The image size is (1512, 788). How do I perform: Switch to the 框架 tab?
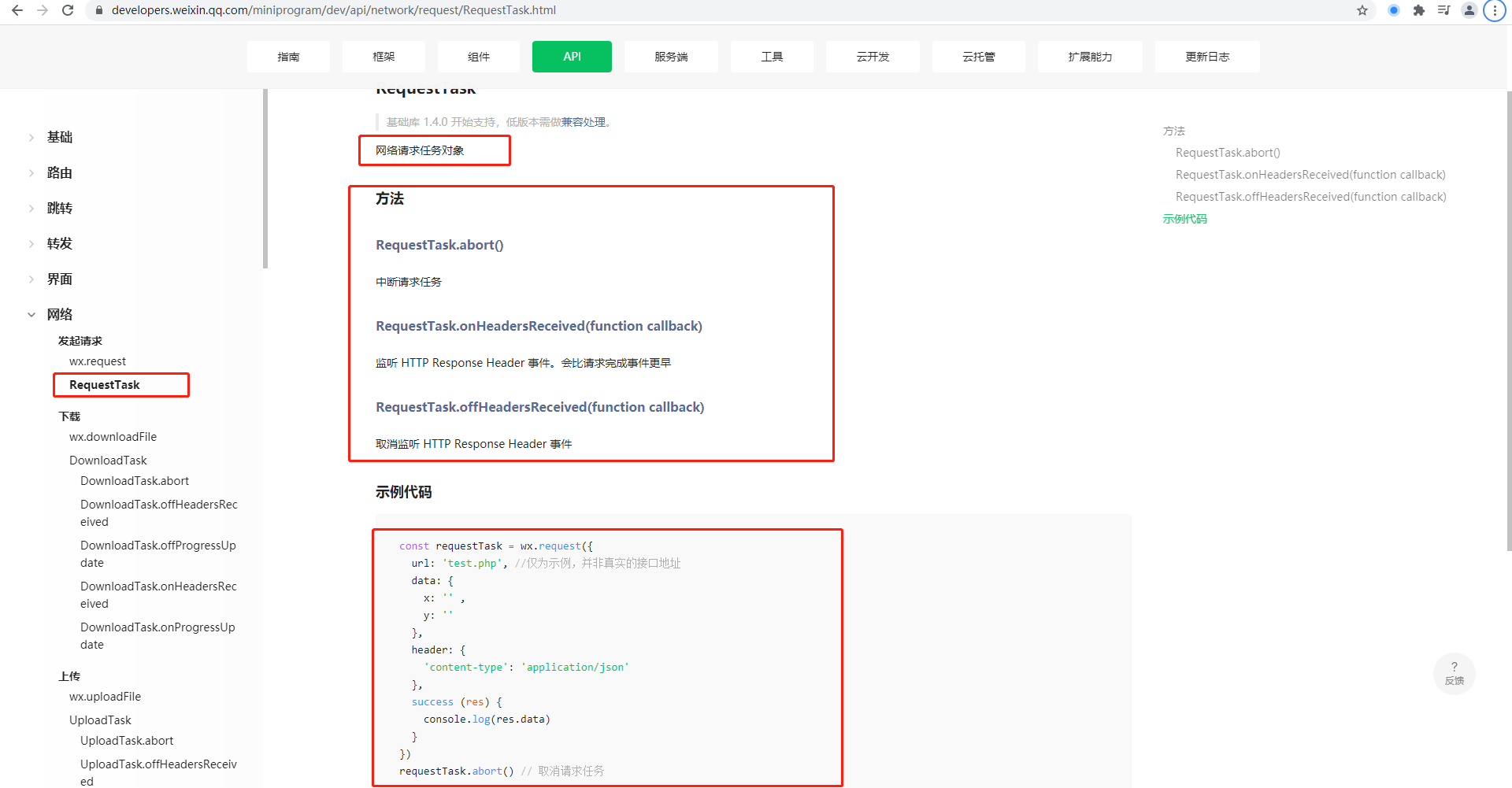pos(384,57)
